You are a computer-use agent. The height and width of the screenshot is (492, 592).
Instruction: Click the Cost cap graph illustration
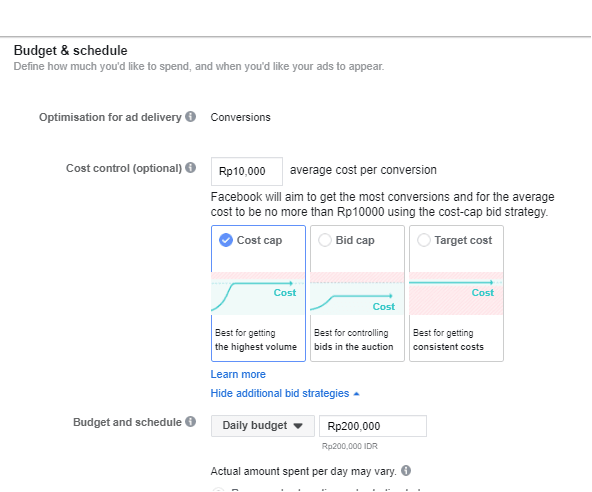[x=258, y=293]
